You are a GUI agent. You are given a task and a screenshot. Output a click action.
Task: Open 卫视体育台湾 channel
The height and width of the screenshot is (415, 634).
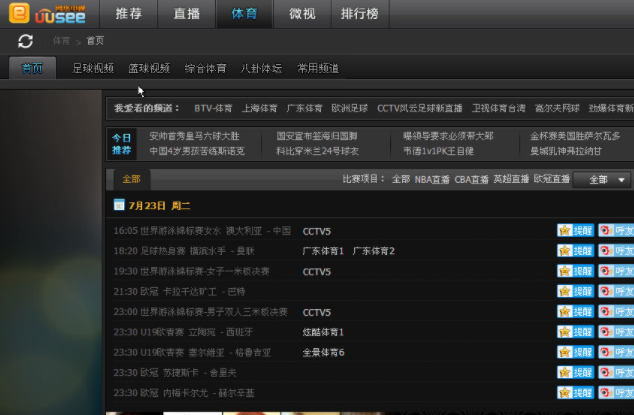499,108
